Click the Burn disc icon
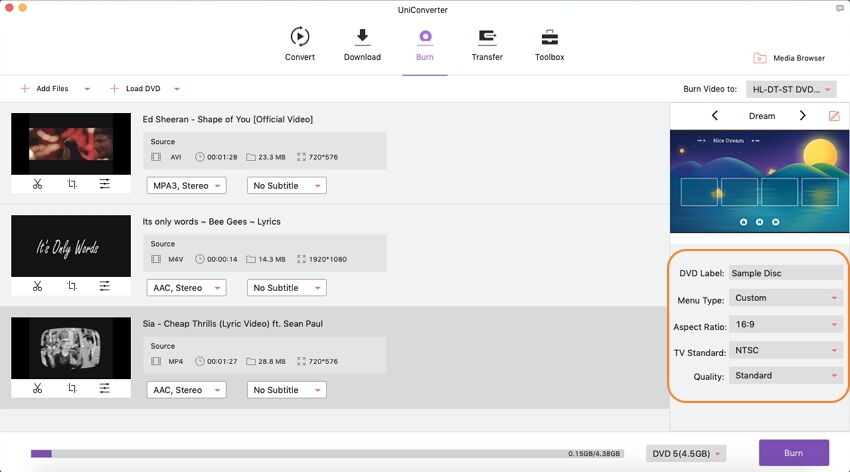 click(426, 36)
